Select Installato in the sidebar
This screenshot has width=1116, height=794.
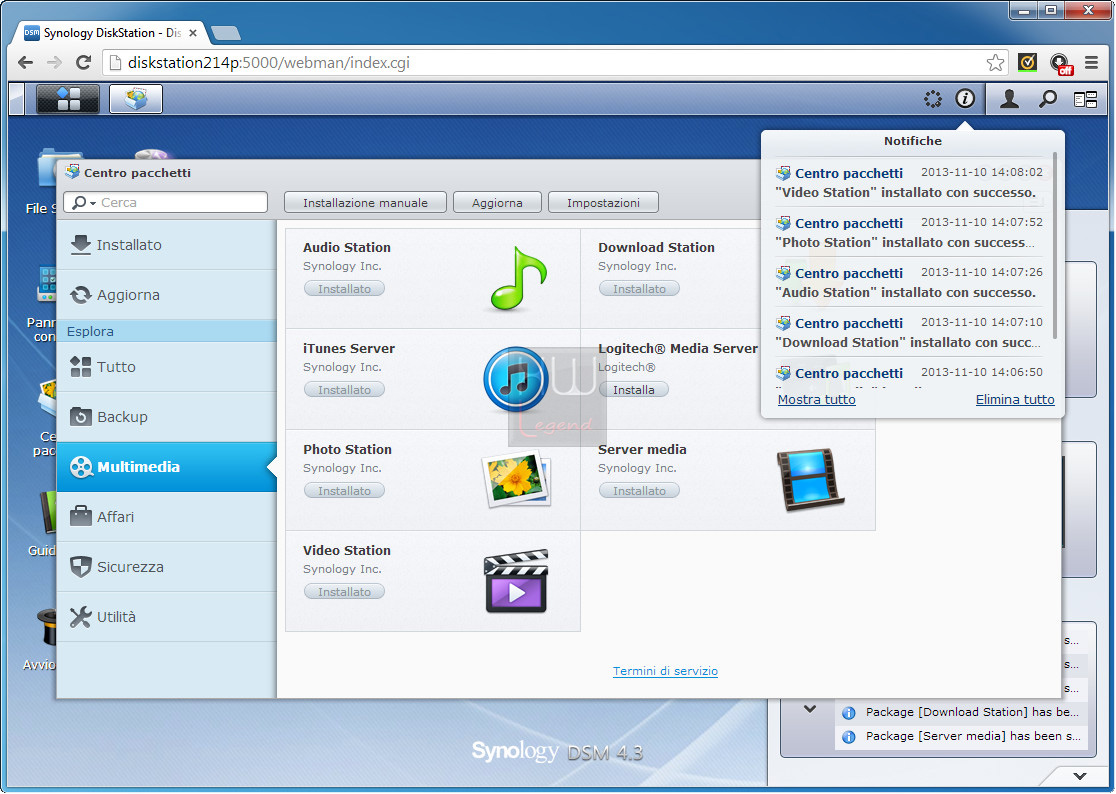tap(167, 245)
